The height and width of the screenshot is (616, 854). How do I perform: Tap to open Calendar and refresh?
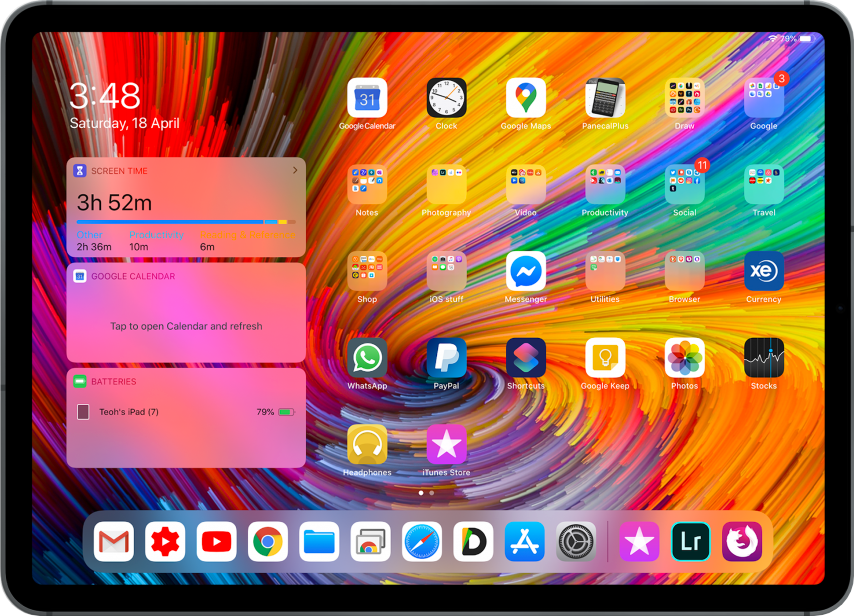tap(186, 326)
